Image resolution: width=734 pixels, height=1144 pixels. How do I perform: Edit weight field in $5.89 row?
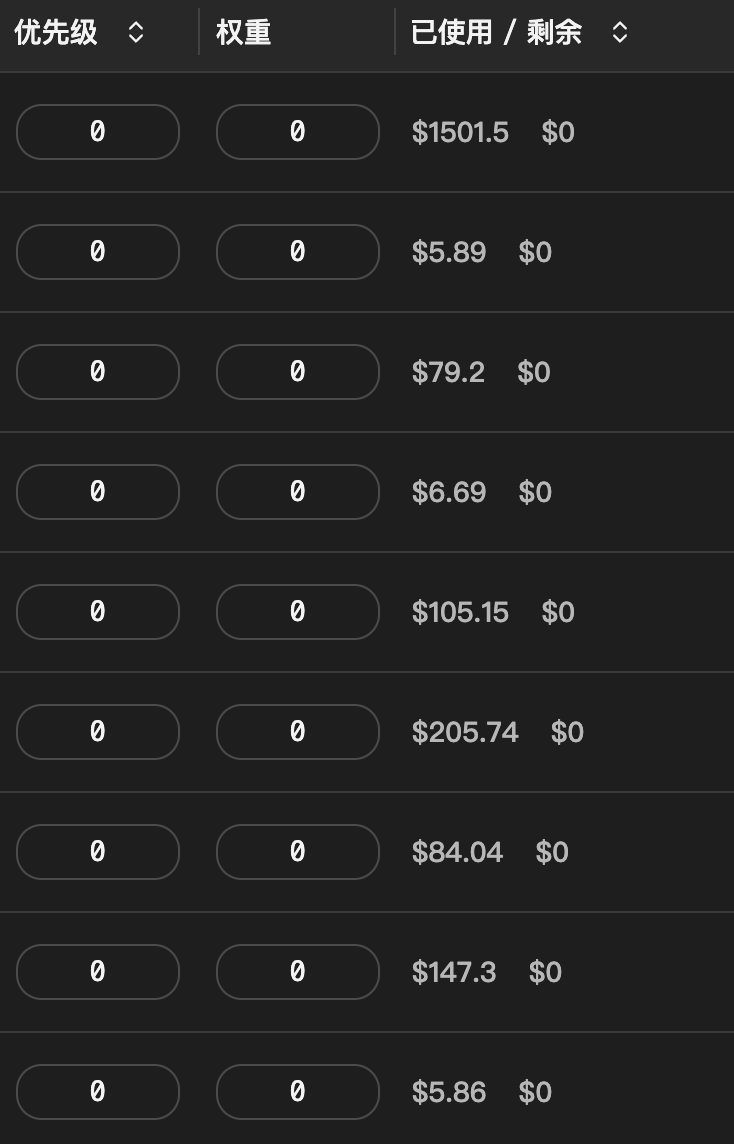[x=298, y=252]
